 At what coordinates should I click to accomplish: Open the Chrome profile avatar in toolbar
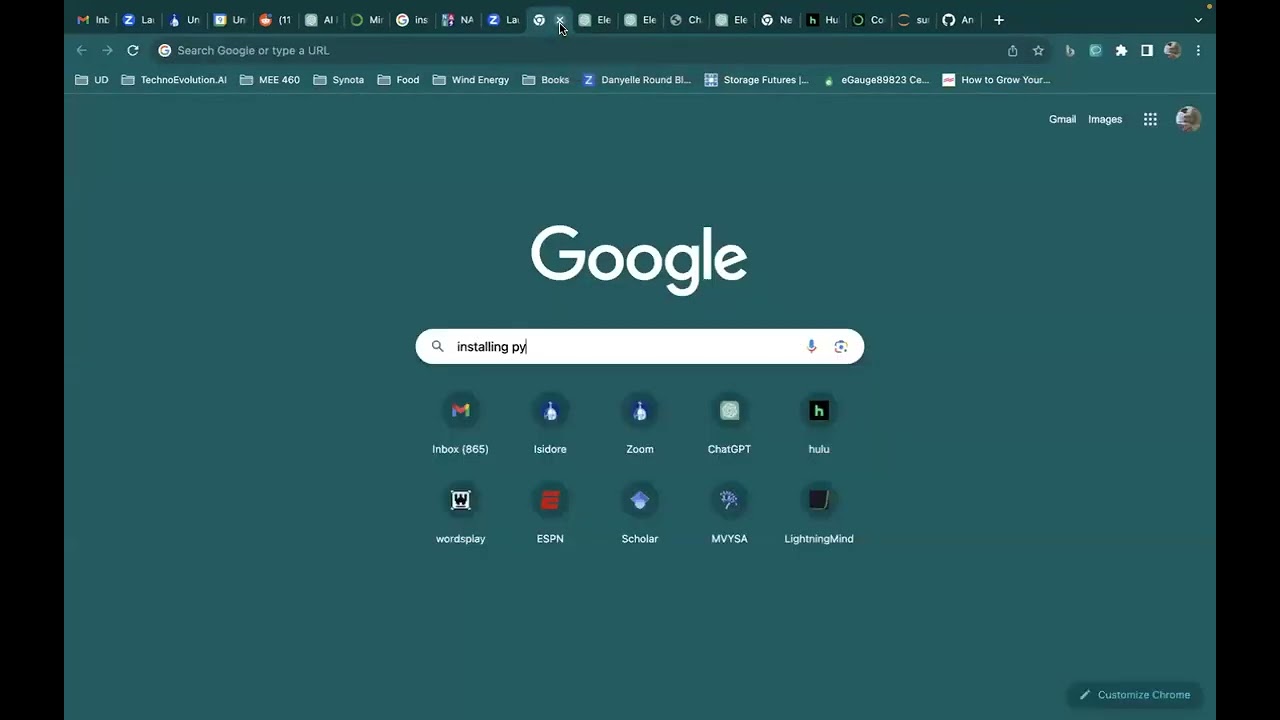click(x=1172, y=50)
